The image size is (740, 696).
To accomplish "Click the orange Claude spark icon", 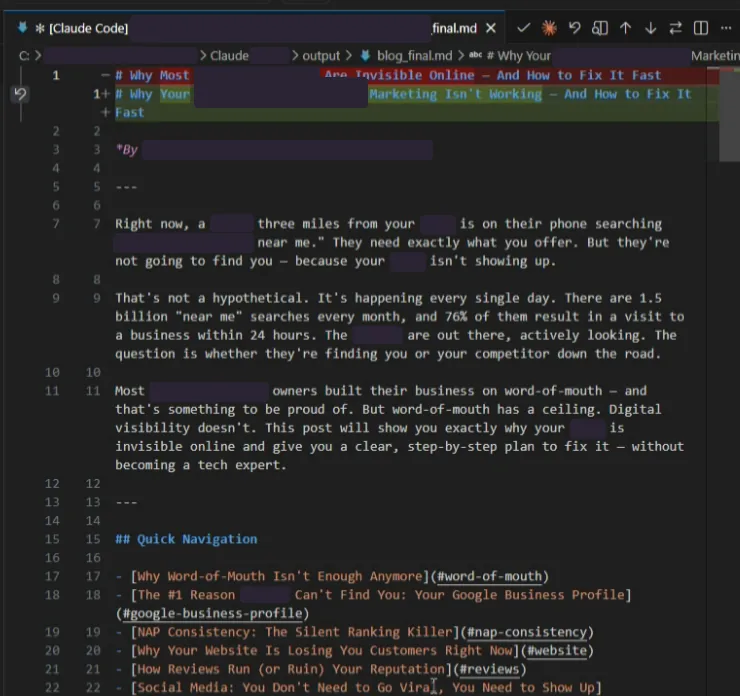I will [549, 28].
